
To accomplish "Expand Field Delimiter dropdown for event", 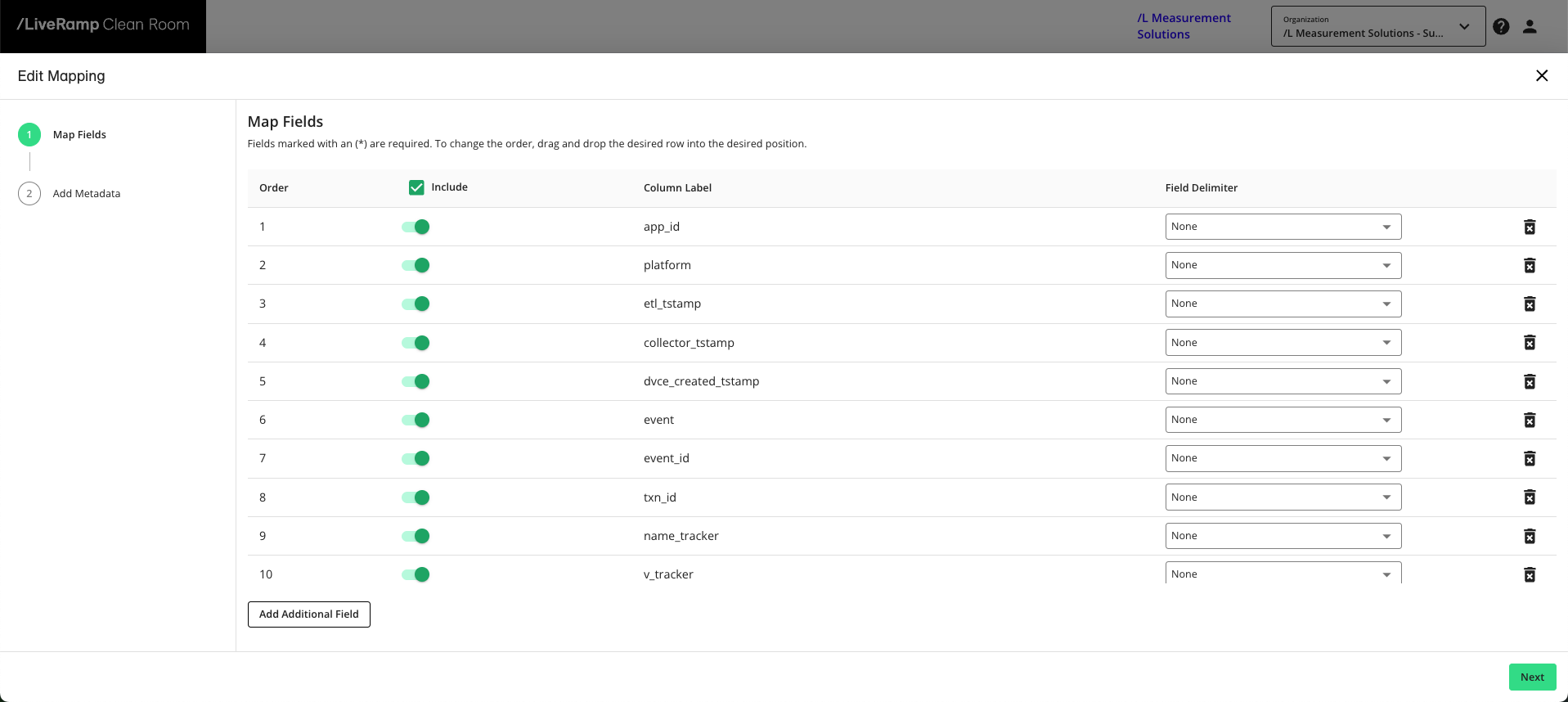I will [1283, 420].
